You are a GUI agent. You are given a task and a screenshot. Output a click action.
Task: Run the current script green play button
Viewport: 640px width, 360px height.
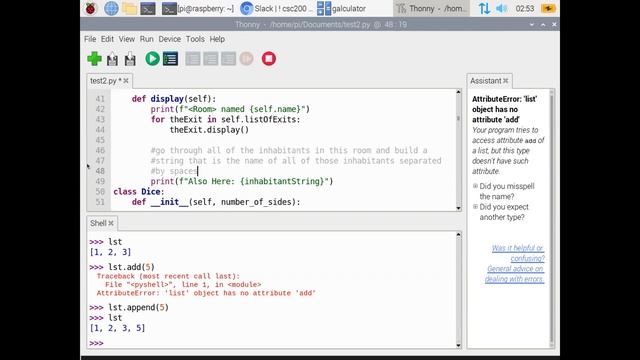tap(152, 59)
